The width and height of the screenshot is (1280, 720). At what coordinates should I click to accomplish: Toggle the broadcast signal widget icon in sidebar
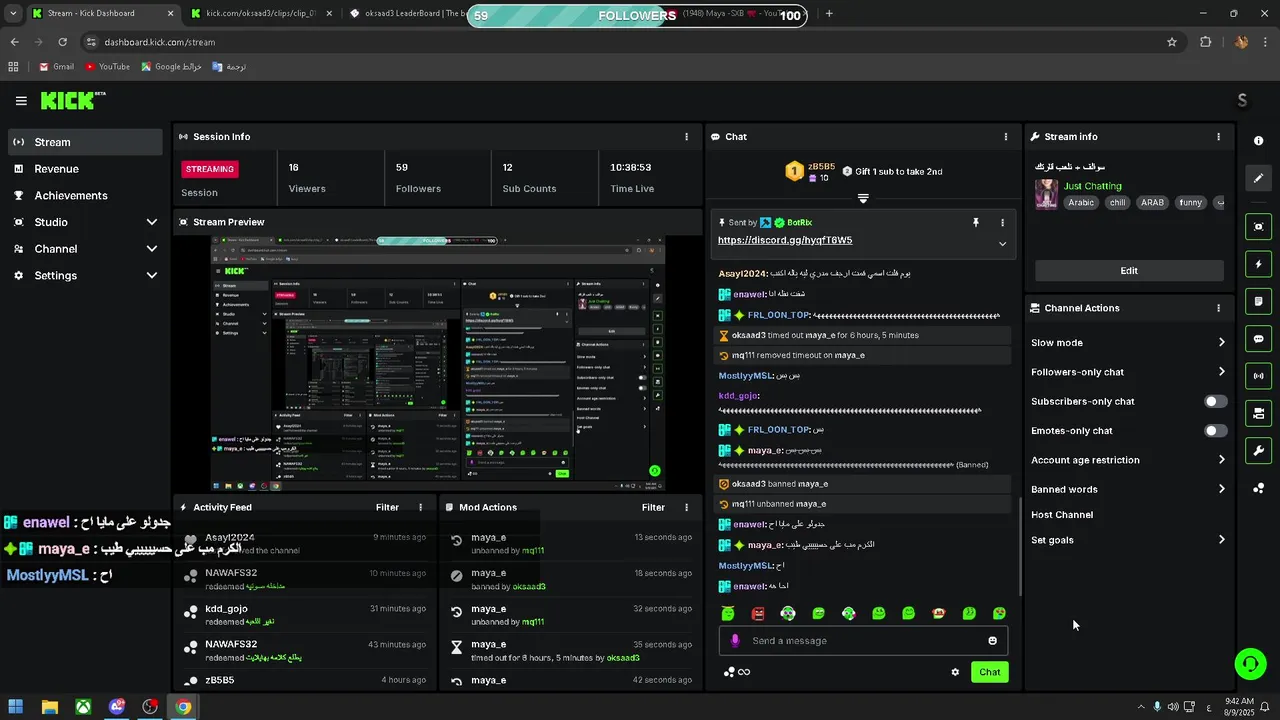click(1259, 376)
